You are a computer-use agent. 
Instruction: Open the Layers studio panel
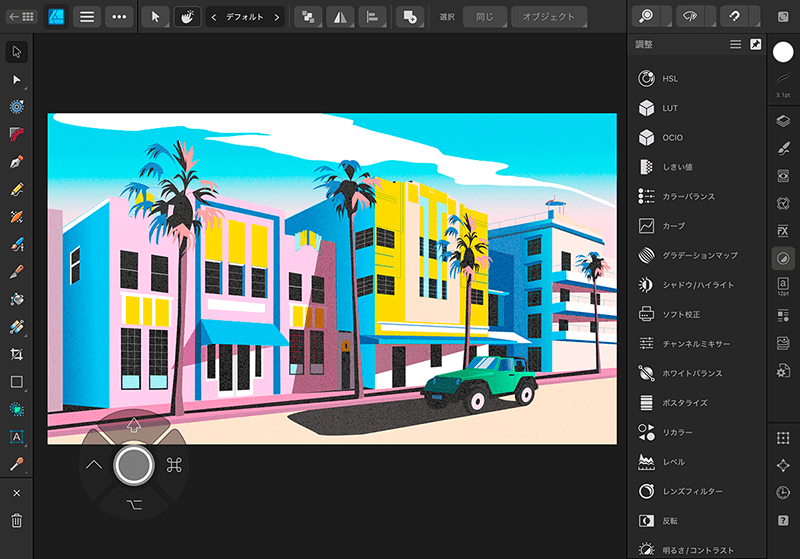(x=783, y=121)
